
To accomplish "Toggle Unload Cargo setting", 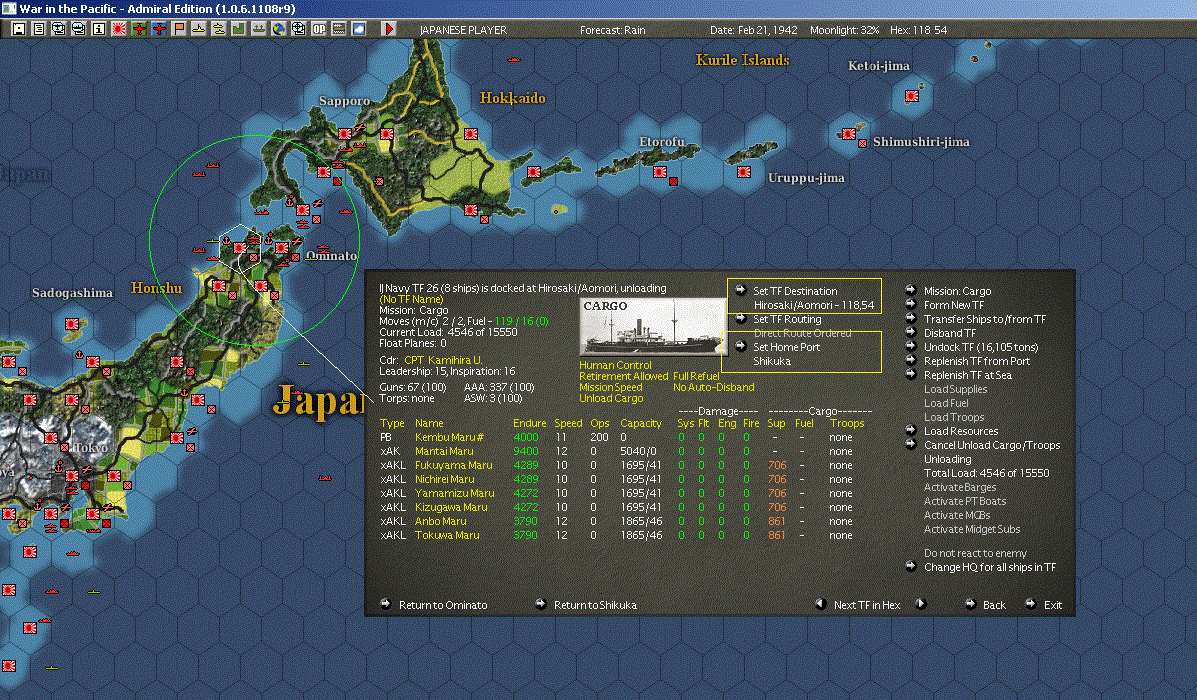I will pos(611,398).
